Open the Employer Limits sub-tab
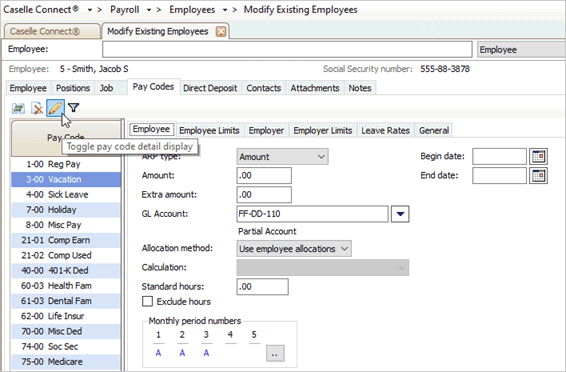The width and height of the screenshot is (566, 372). (x=323, y=131)
